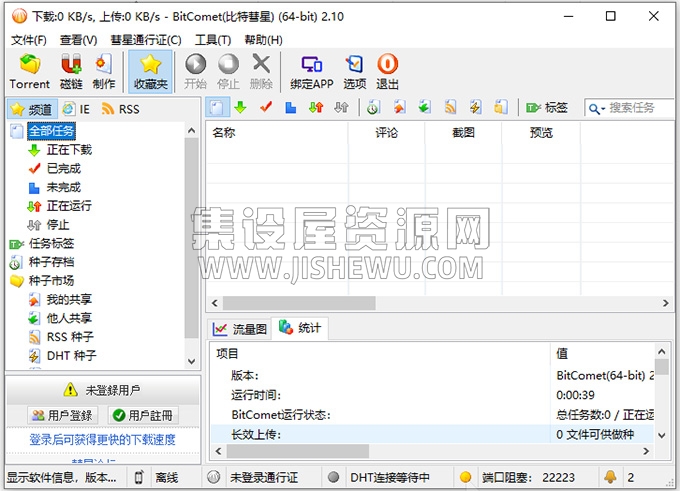Sort task list by 名称 column
Image resolution: width=680 pixels, height=491 pixels.
tap(277, 133)
